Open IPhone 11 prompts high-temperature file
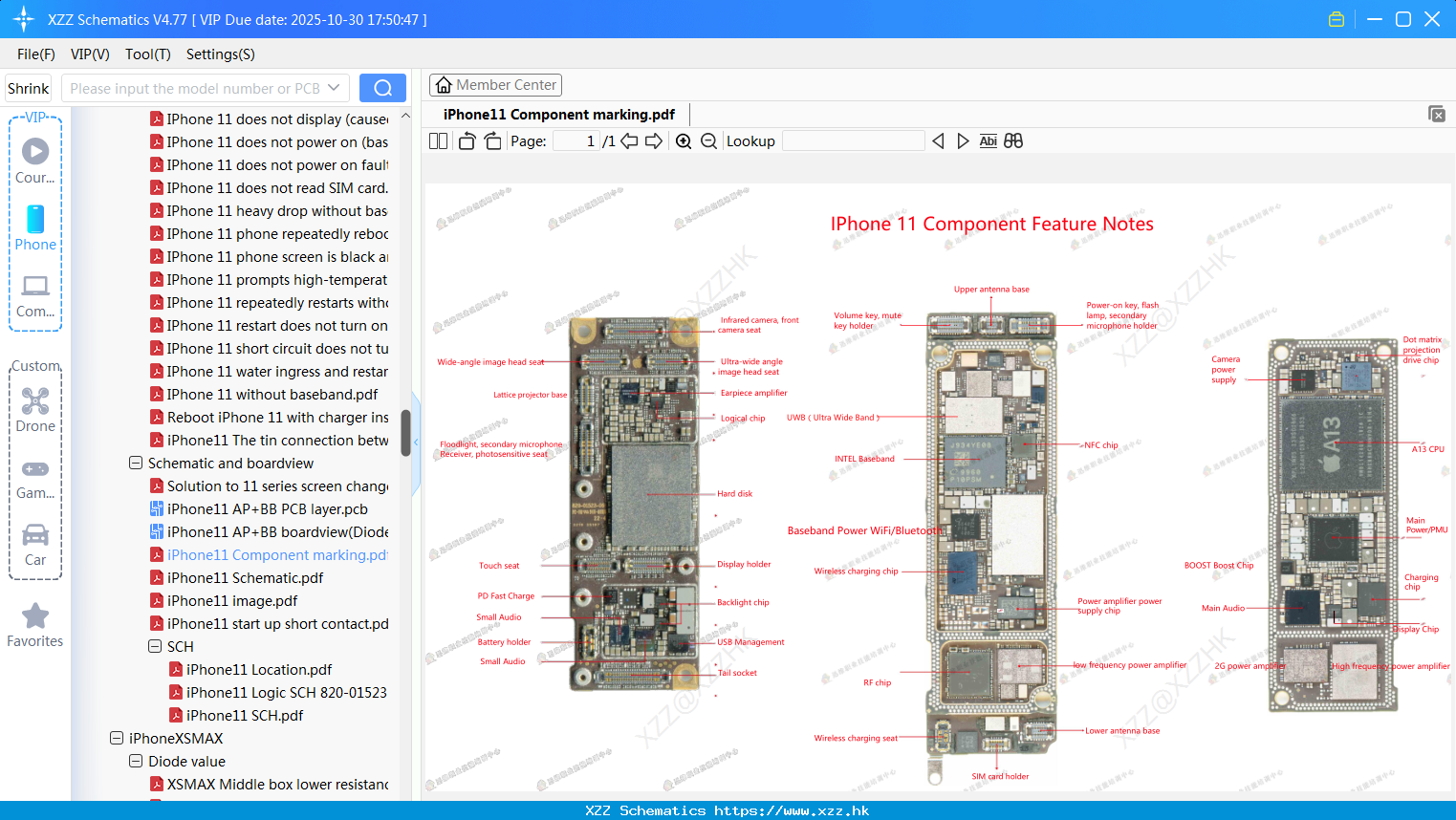The width and height of the screenshot is (1456, 820). click(x=277, y=280)
